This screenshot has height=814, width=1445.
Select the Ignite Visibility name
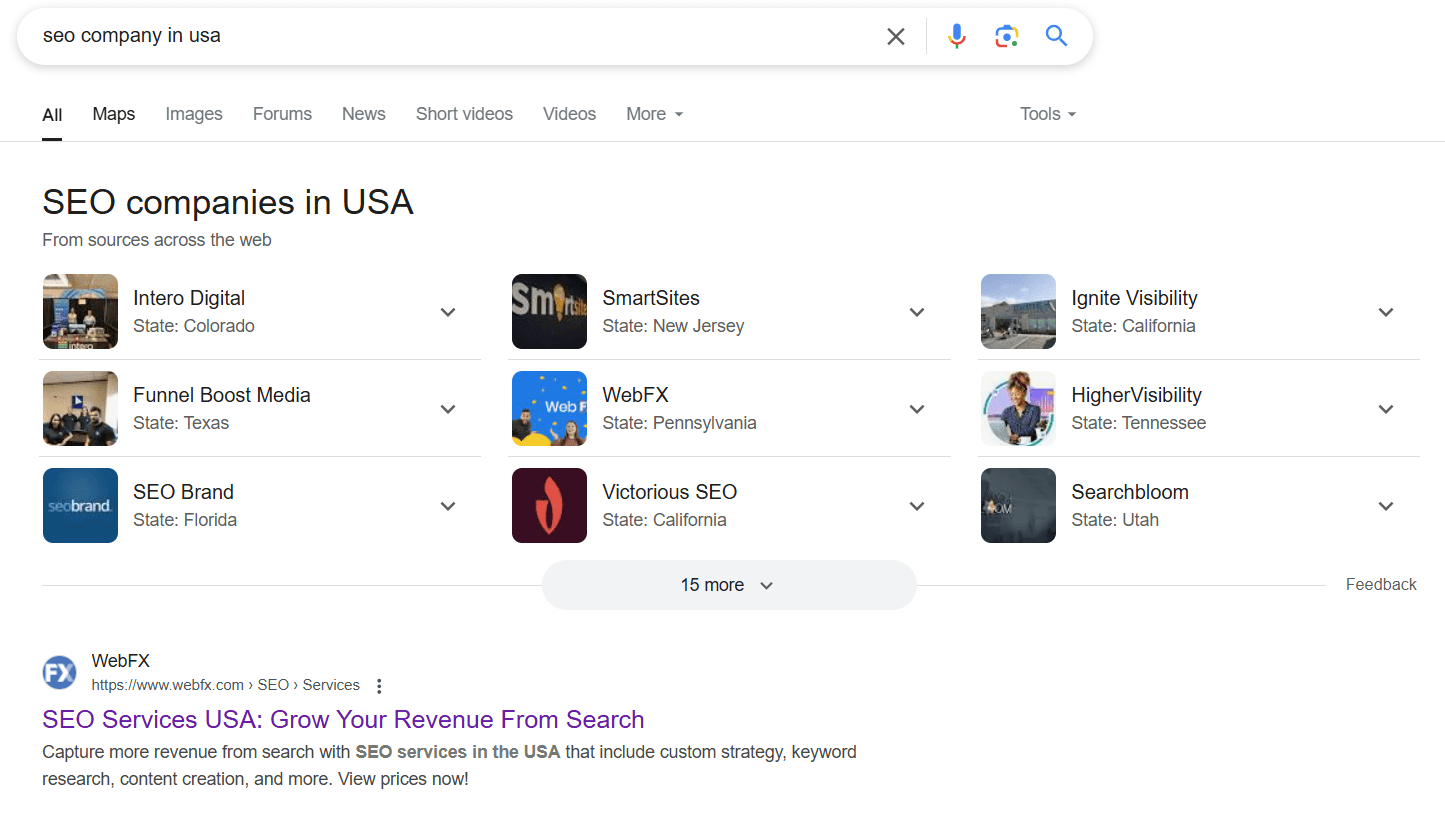pos(1134,298)
